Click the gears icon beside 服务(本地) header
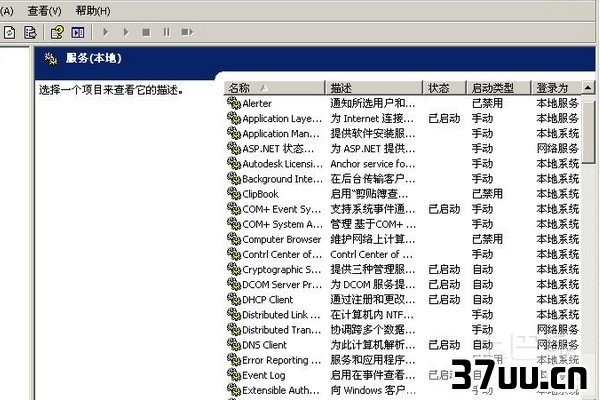This screenshot has height=400, width=600. click(51, 59)
